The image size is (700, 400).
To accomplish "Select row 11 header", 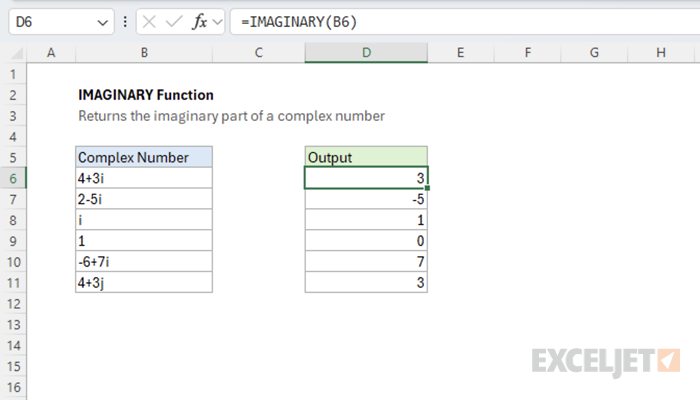I will tap(13, 283).
